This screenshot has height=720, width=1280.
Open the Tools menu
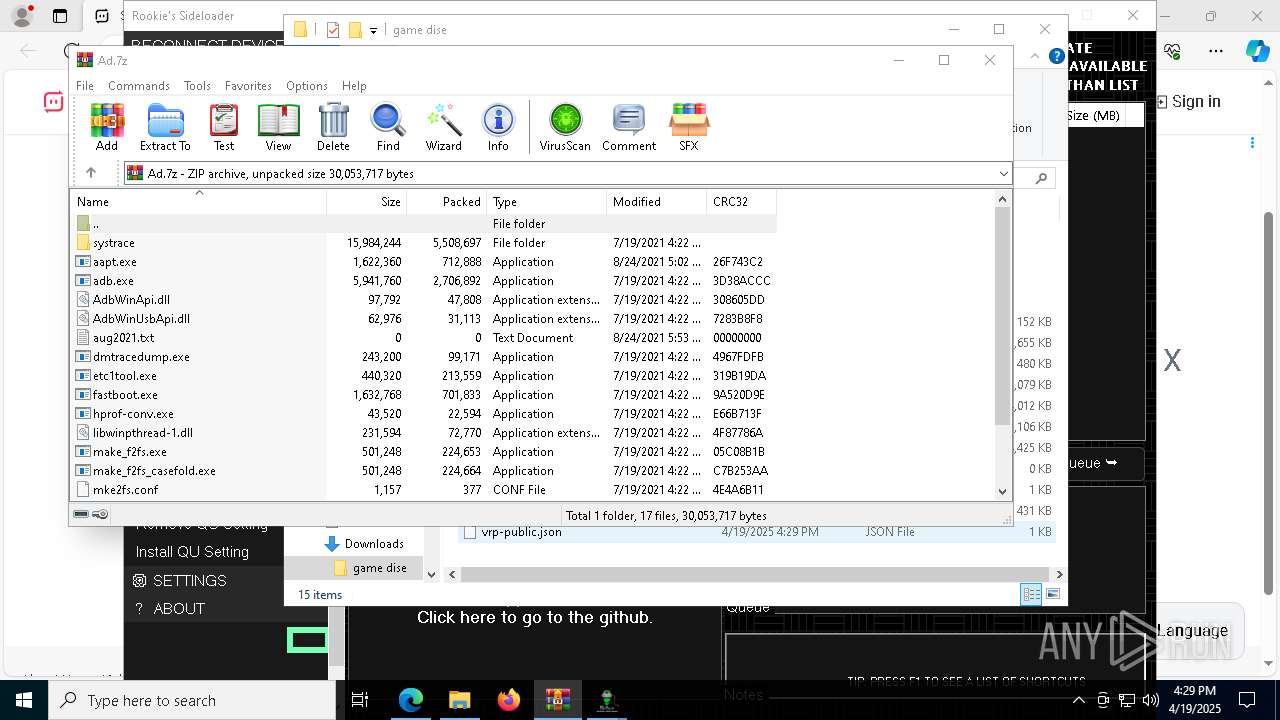[x=197, y=86]
